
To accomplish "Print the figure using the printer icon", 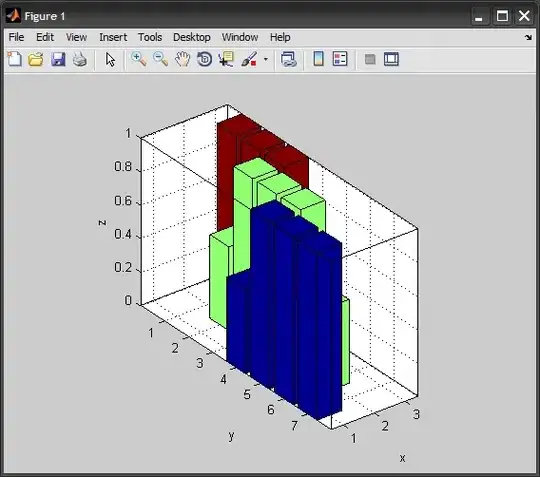I will pyautogui.click(x=80, y=59).
